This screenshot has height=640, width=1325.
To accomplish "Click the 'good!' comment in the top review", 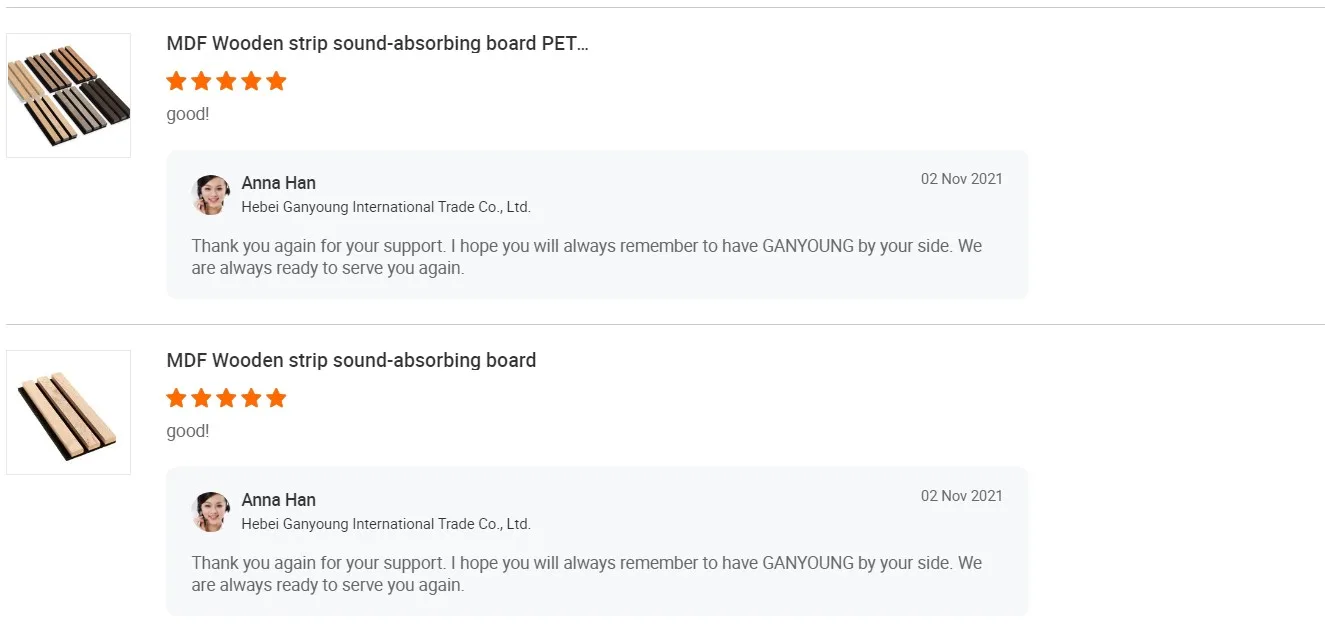I will click(188, 114).
